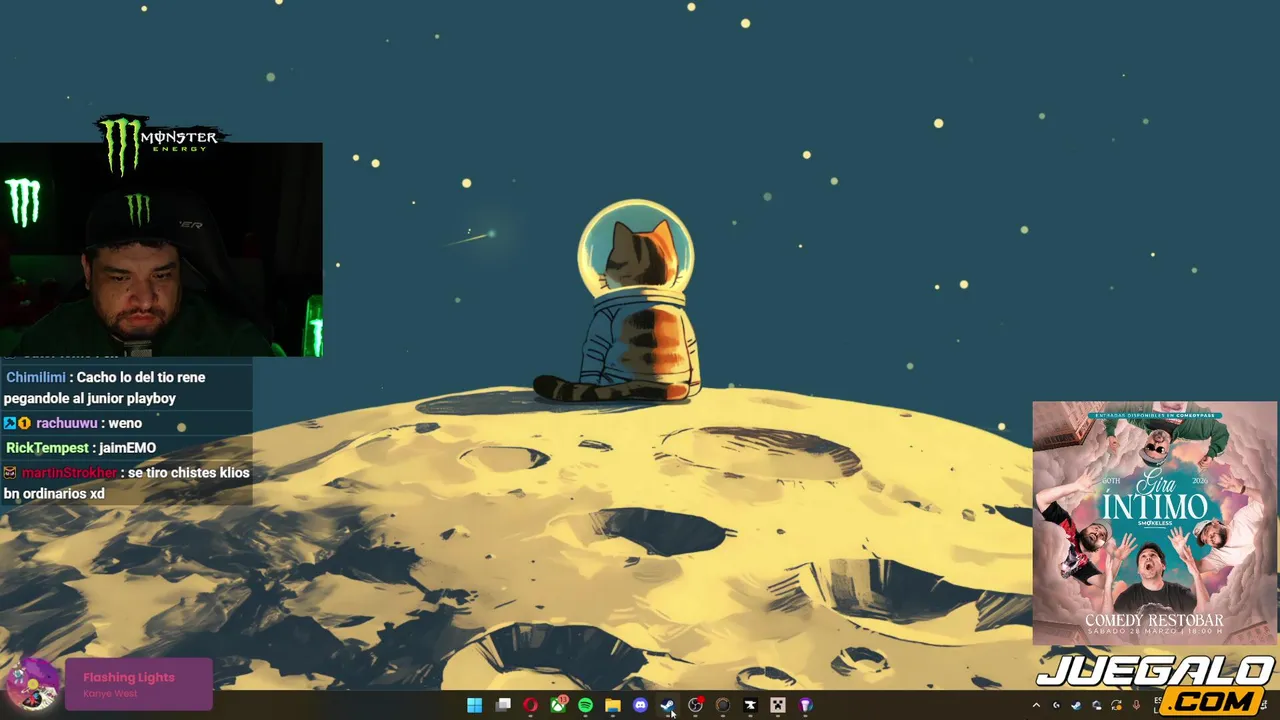This screenshot has height=720, width=1280.
Task: Open Steam from the taskbar
Action: point(668,705)
